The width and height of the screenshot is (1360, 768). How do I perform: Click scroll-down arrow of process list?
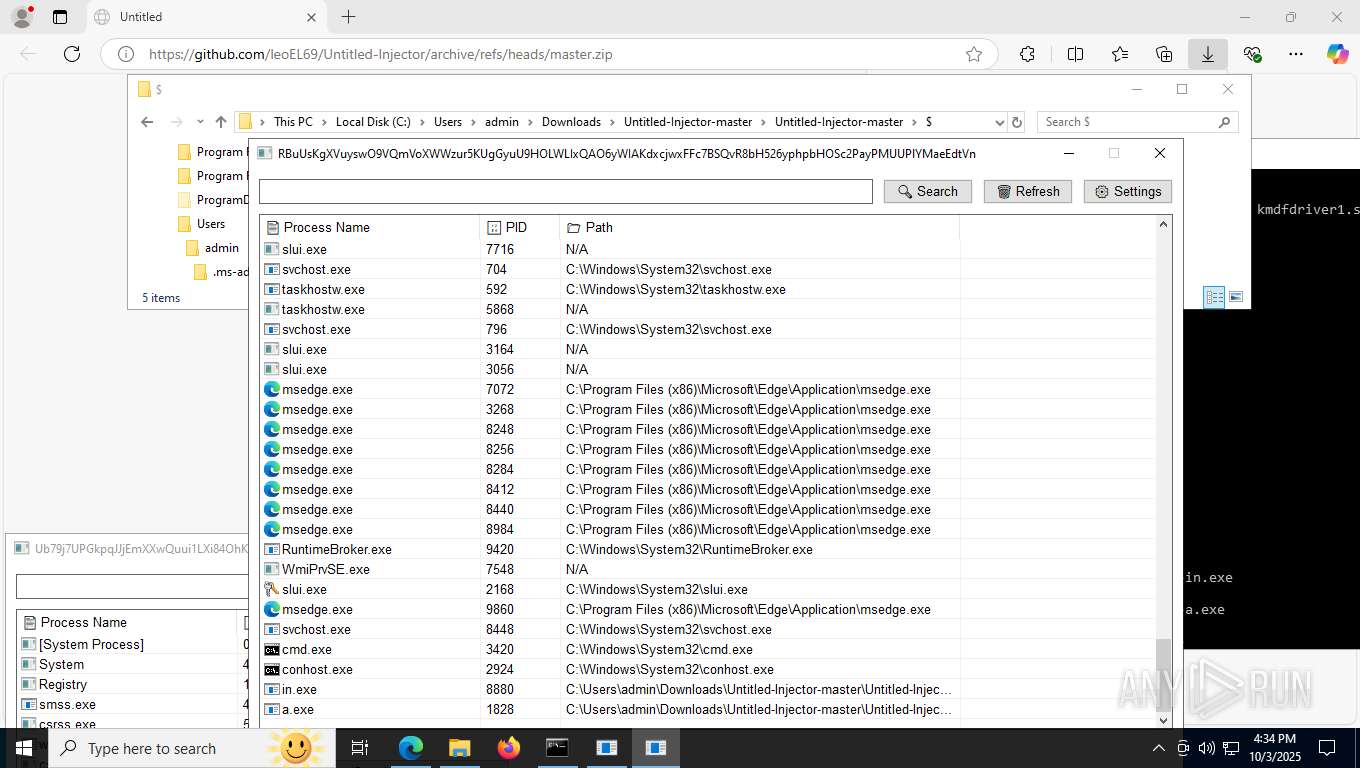1163,719
